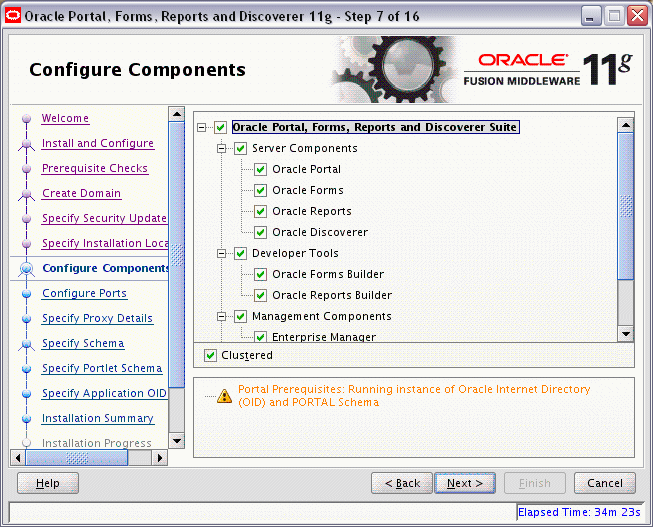Click the Specify Schema step node icon

click(x=27, y=344)
